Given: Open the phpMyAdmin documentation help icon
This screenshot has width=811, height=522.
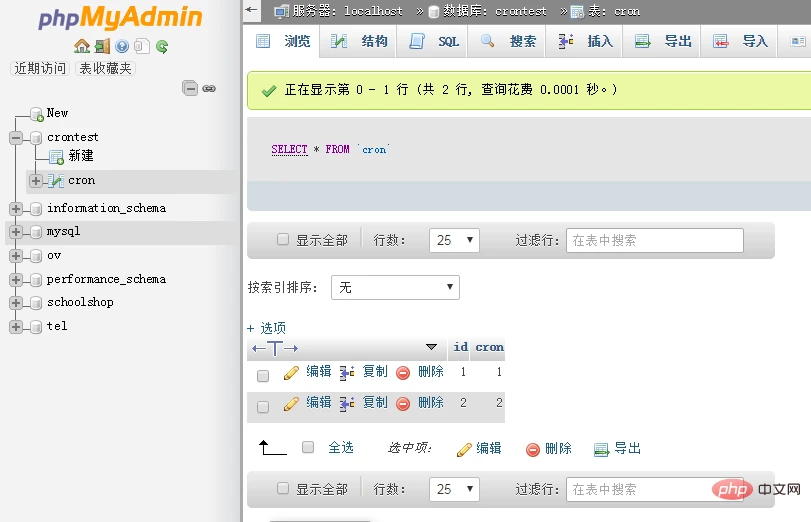Looking at the screenshot, I should click(x=122, y=46).
